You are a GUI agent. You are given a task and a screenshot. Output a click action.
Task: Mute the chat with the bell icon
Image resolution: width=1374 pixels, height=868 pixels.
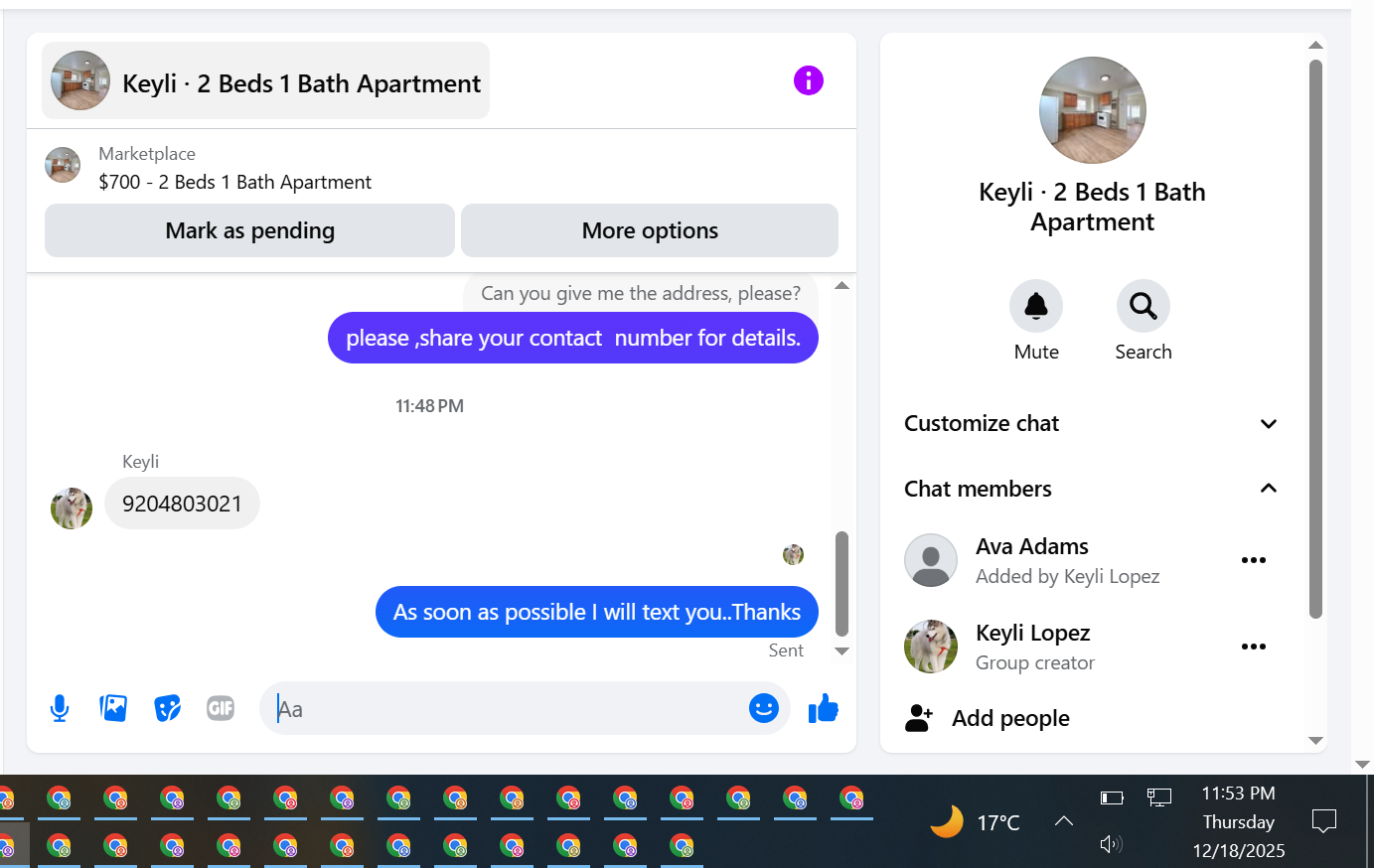click(1036, 306)
